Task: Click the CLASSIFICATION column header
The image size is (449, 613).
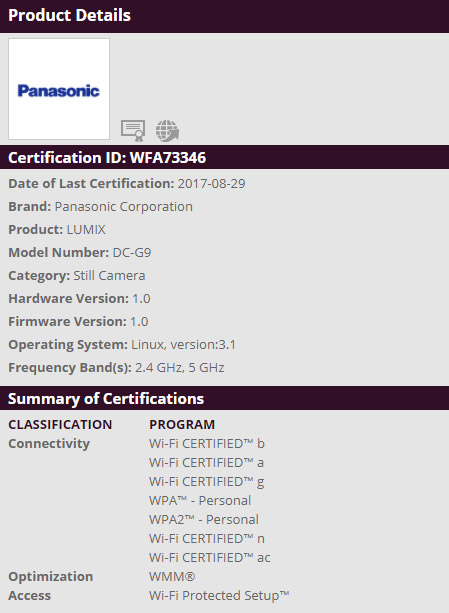Action: click(60, 424)
